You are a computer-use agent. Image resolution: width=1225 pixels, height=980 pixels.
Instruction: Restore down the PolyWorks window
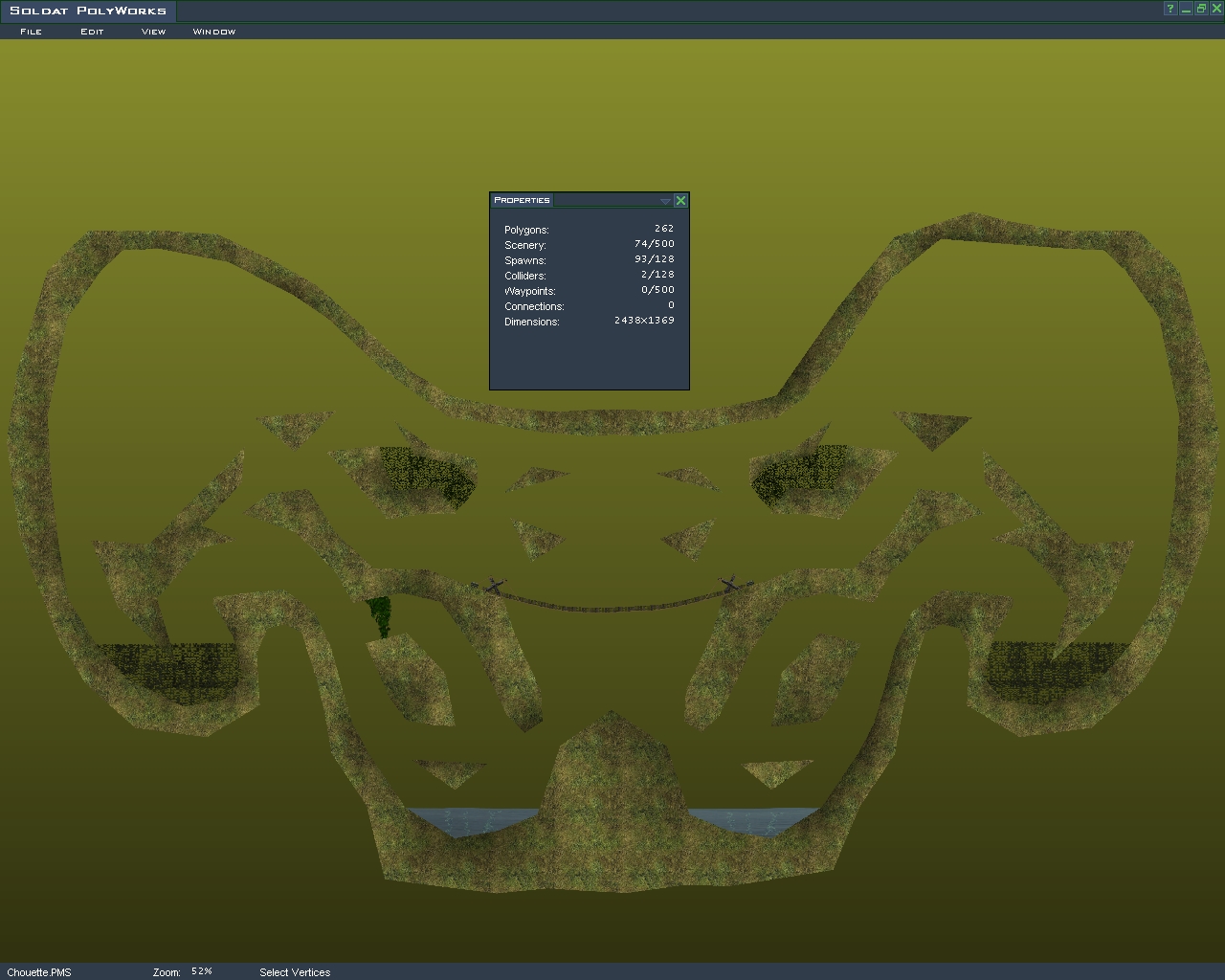click(x=1201, y=9)
